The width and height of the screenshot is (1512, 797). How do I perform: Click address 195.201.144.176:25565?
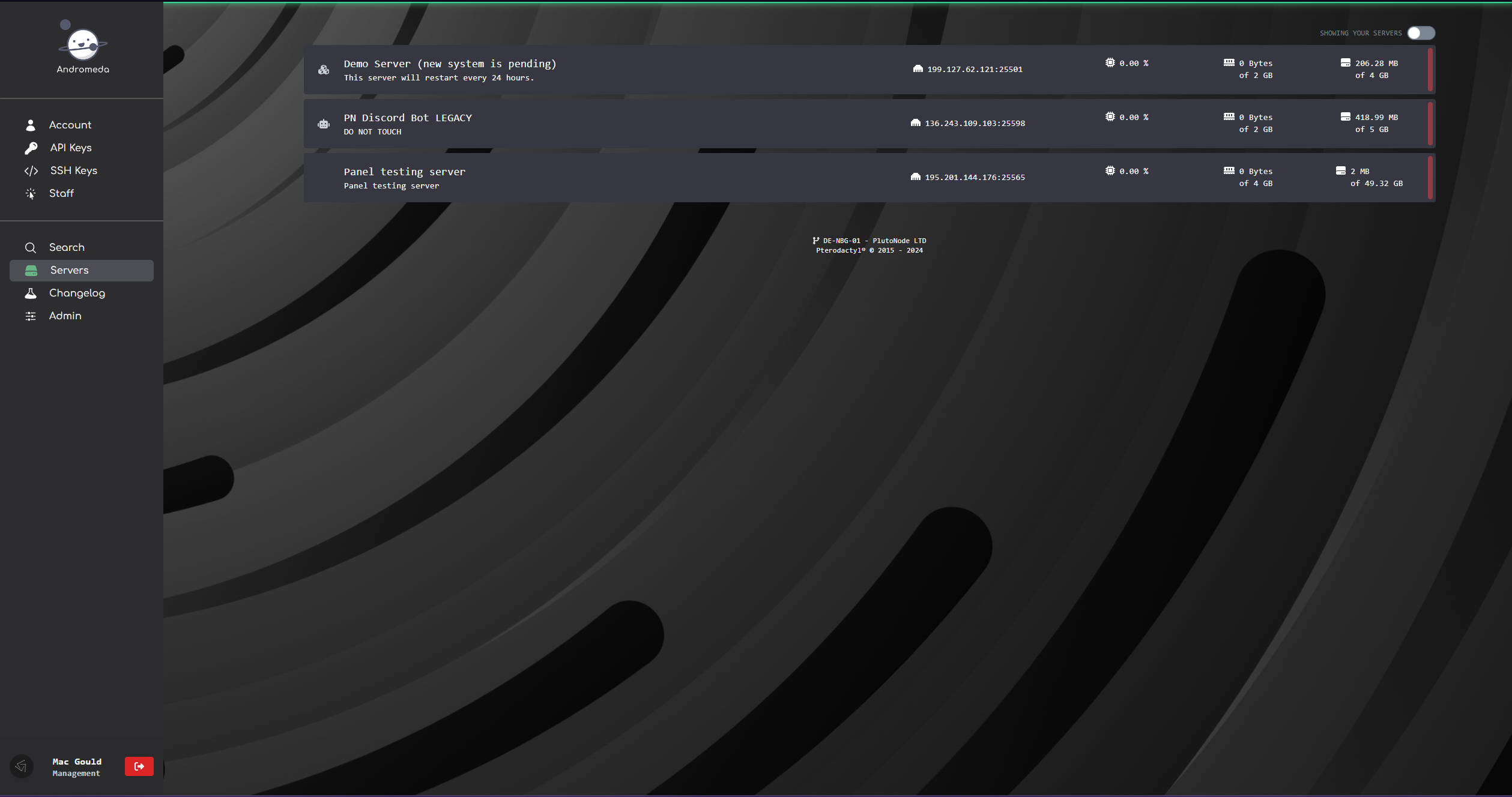coord(975,177)
